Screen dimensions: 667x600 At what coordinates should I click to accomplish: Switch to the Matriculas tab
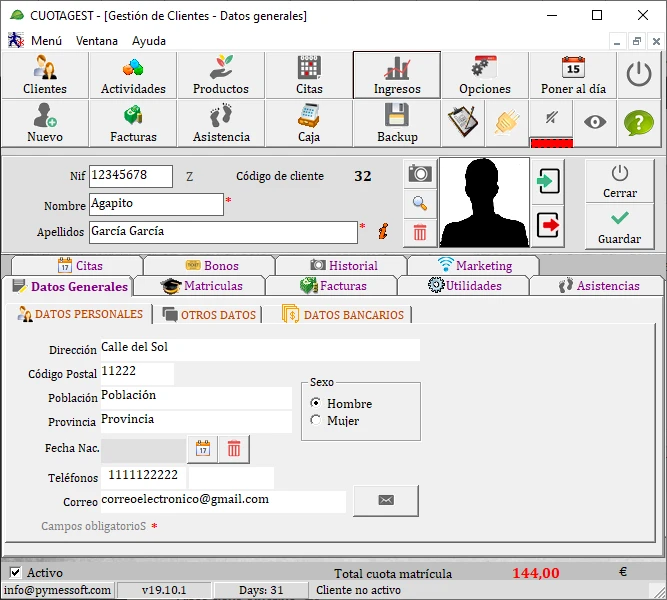[x=200, y=286]
